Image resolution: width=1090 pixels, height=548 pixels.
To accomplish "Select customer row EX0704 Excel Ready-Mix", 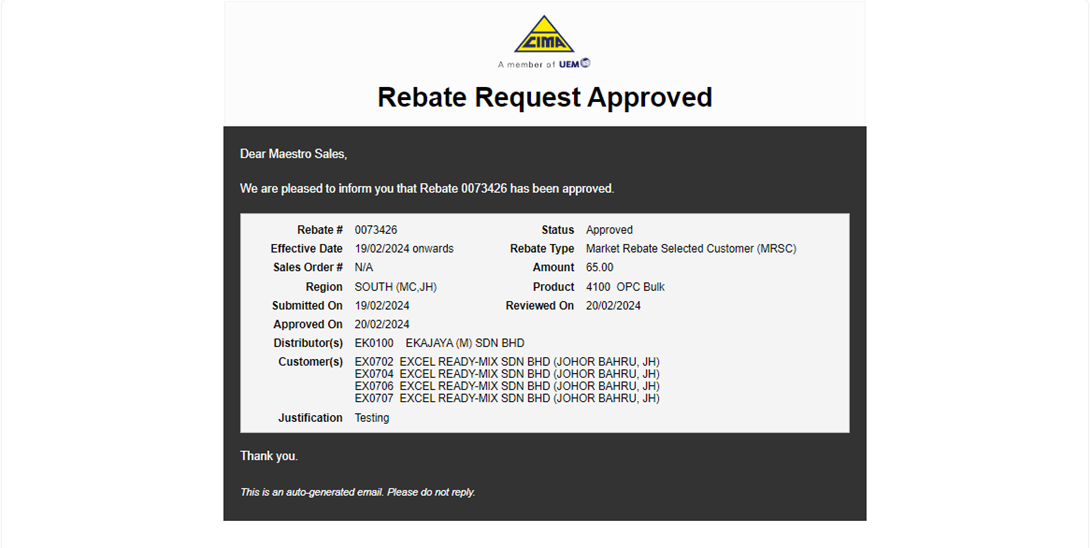I will [x=507, y=374].
